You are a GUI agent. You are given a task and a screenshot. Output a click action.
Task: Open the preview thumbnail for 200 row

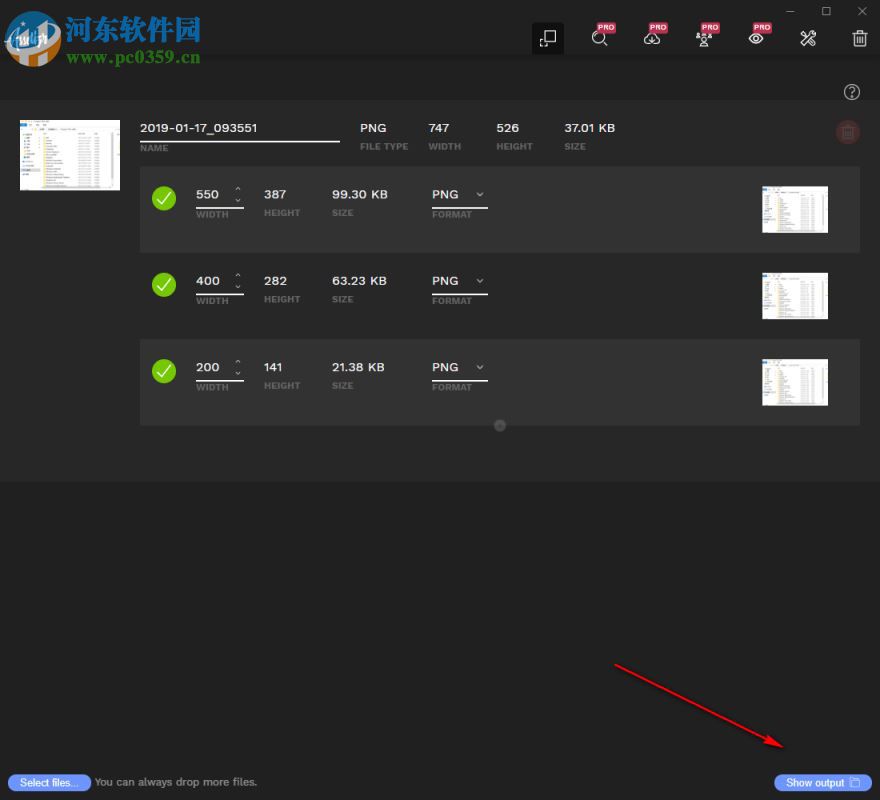795,382
